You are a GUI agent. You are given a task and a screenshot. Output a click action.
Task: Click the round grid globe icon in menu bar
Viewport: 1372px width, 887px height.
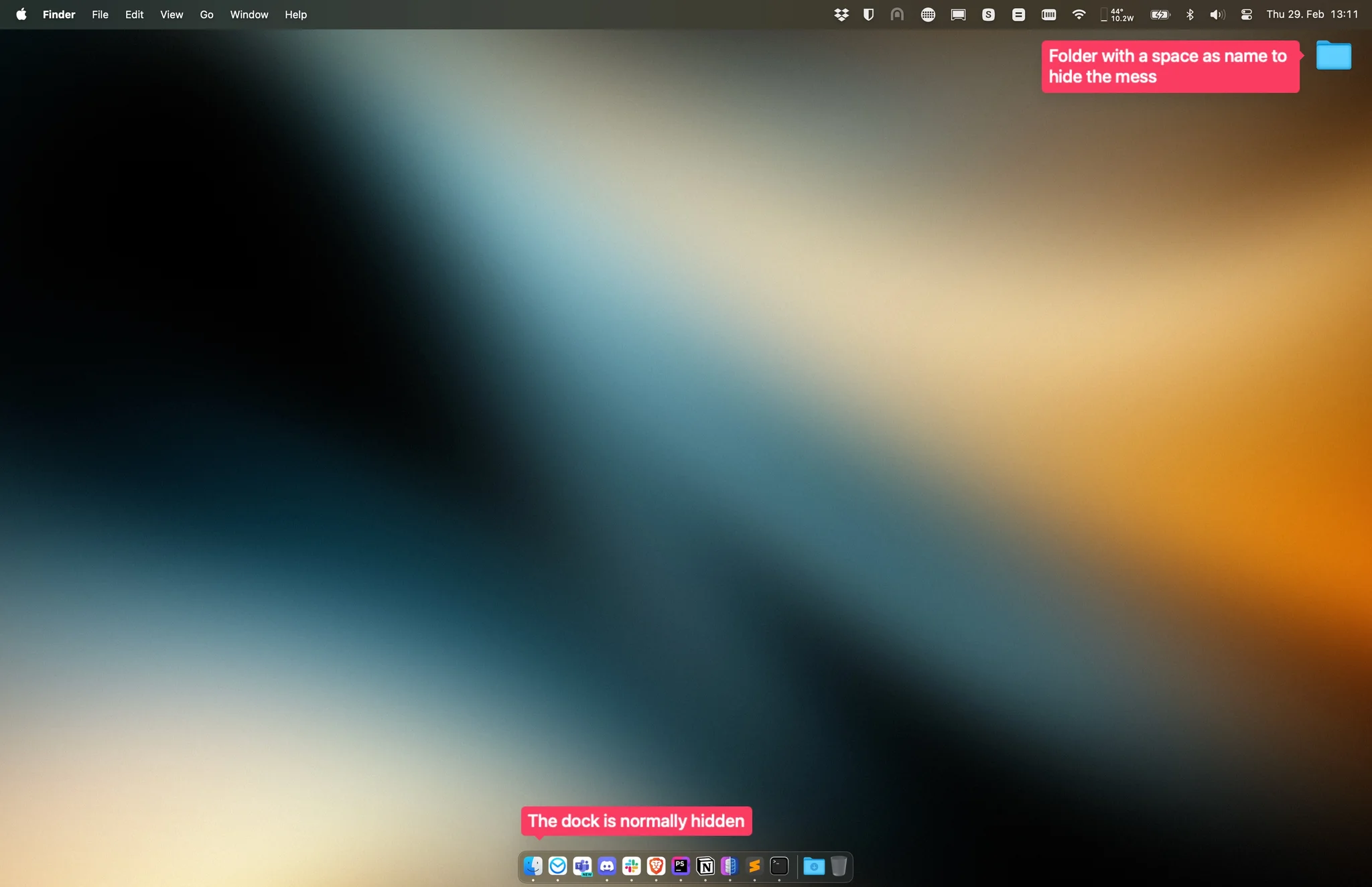(928, 15)
